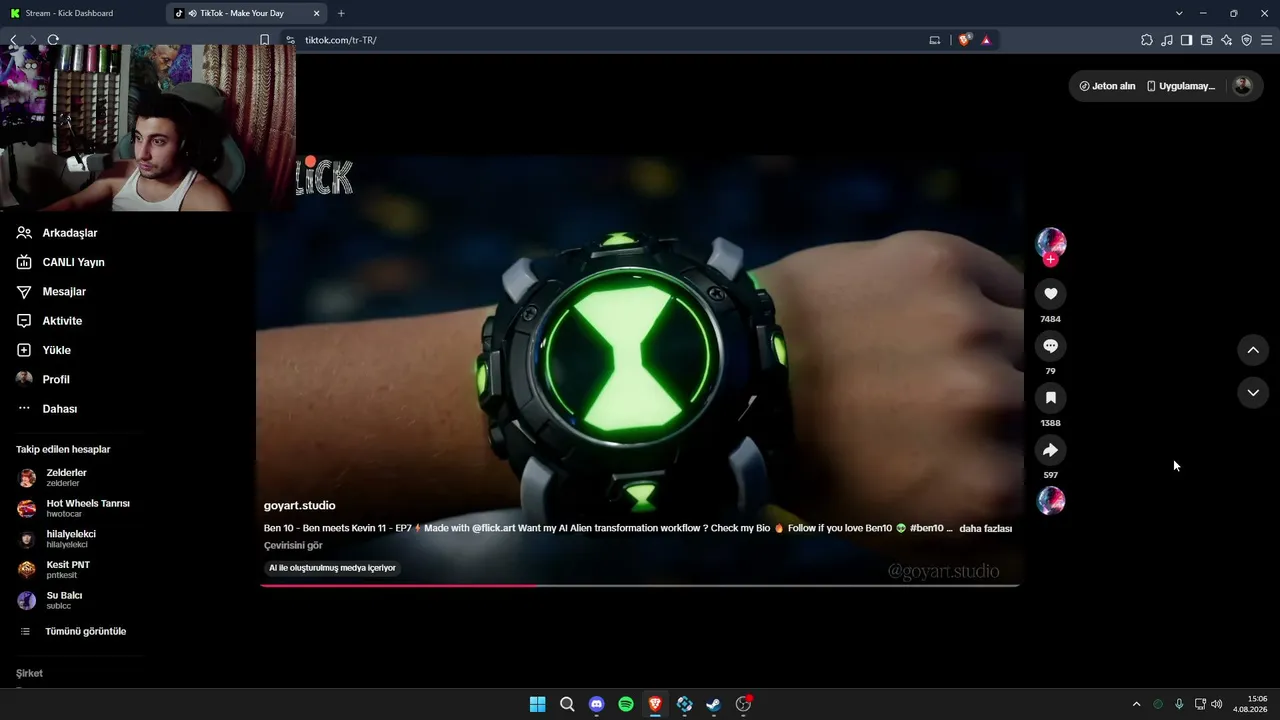Mute the TikTok tab via its speaker icon
This screenshot has height=720, width=1280.
click(x=192, y=13)
